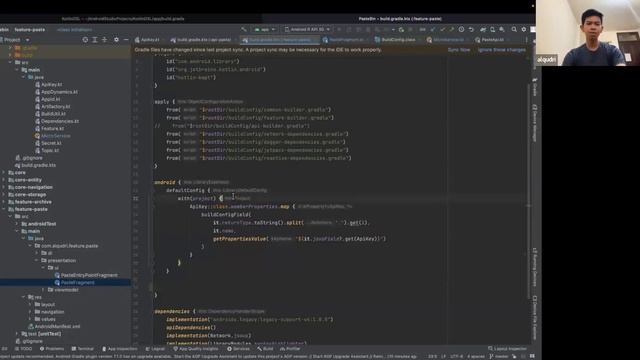Switch to ApiKey.kt editor tab

tap(147, 40)
